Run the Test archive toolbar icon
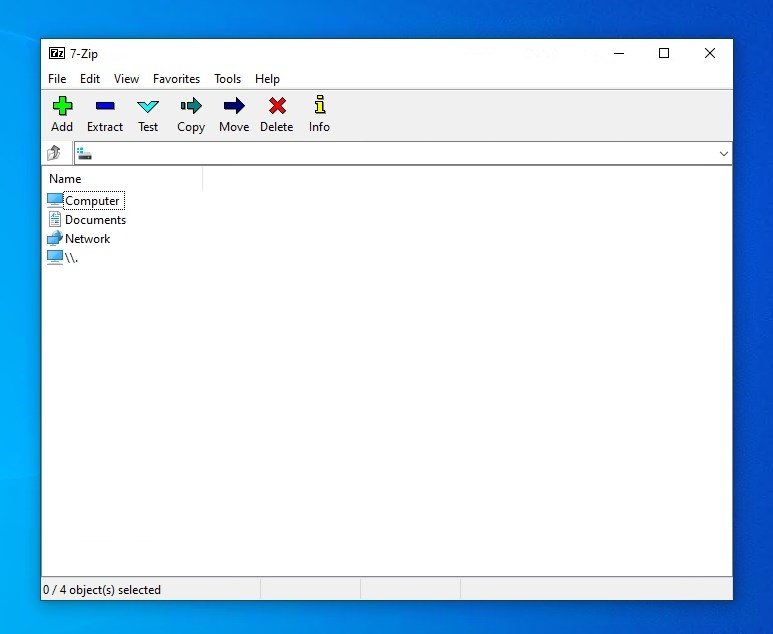 [x=148, y=106]
